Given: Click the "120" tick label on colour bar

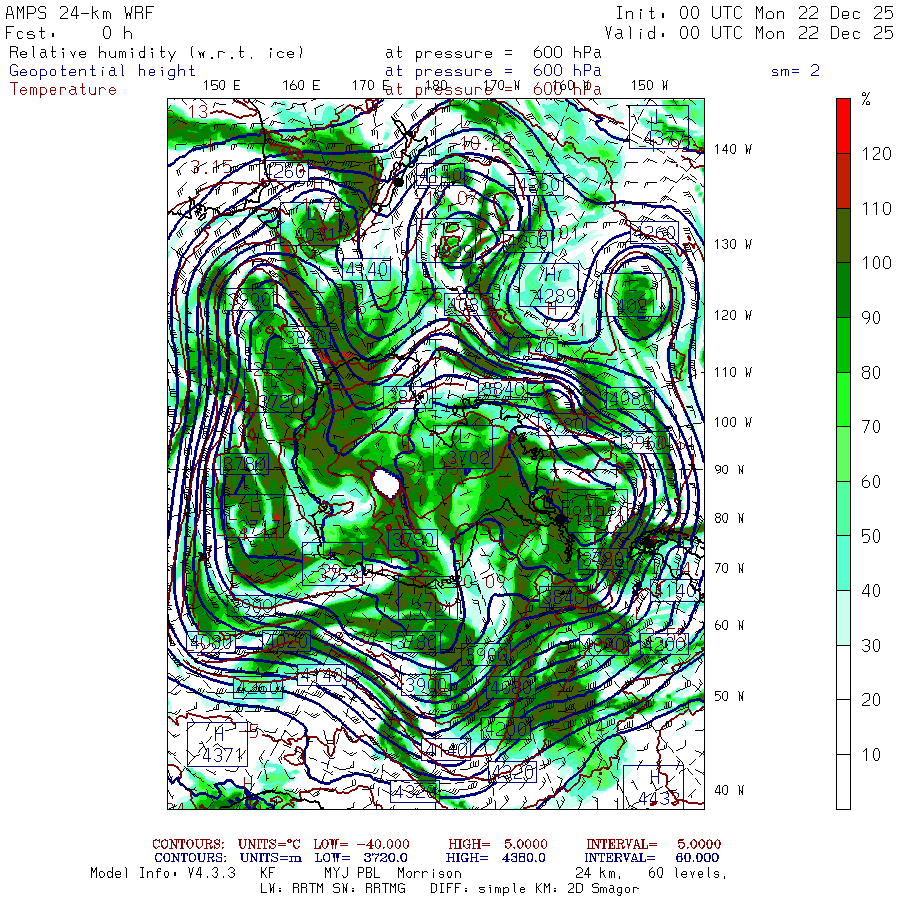Looking at the screenshot, I should click(x=876, y=154).
